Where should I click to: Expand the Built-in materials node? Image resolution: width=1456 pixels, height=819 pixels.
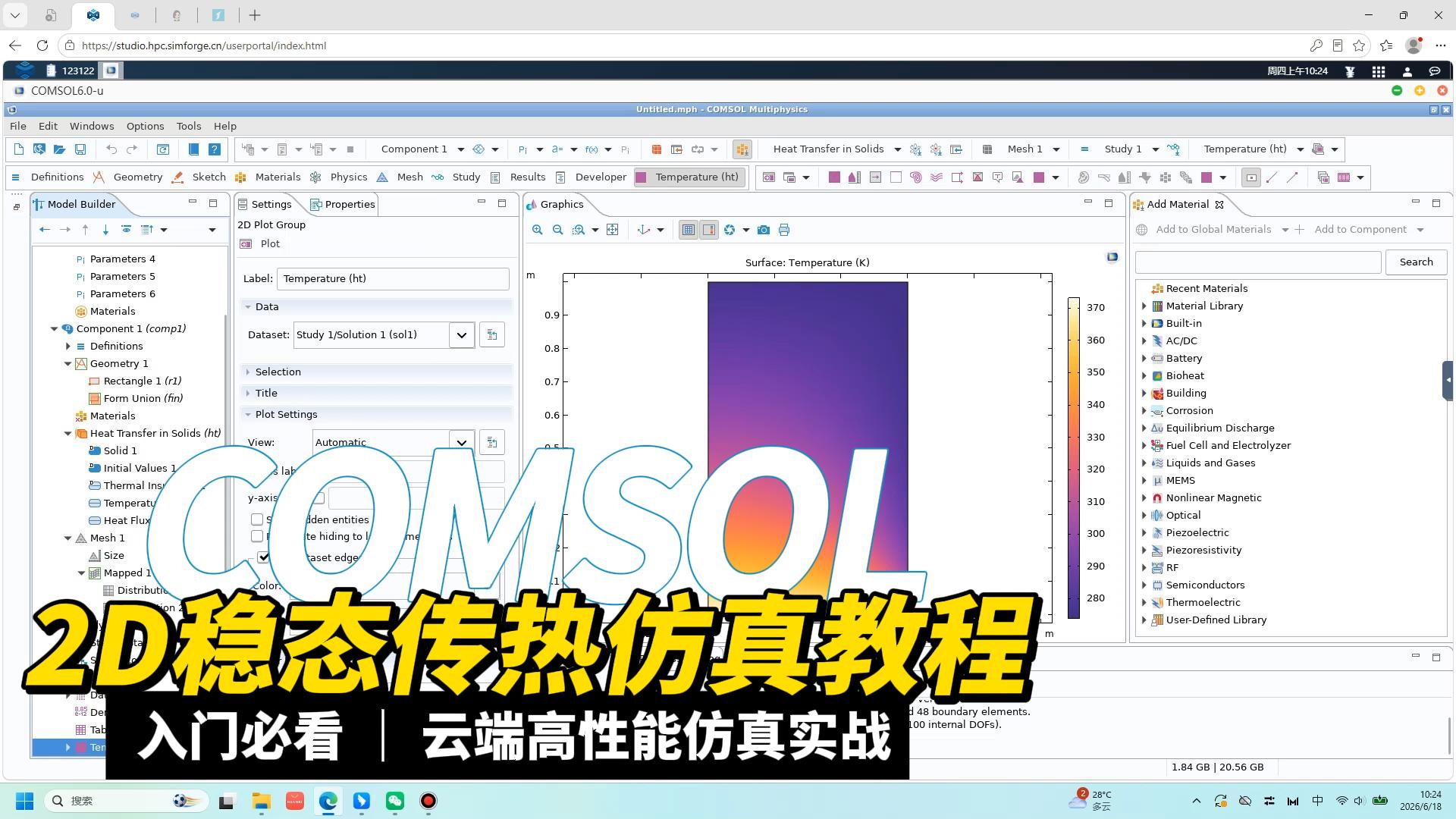[x=1144, y=323]
